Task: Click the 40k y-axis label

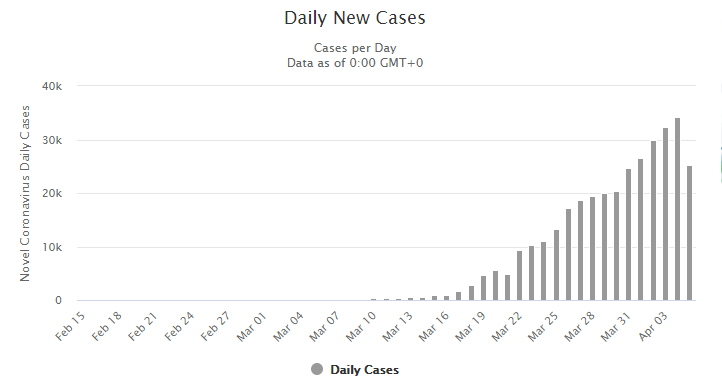Action: coord(52,86)
